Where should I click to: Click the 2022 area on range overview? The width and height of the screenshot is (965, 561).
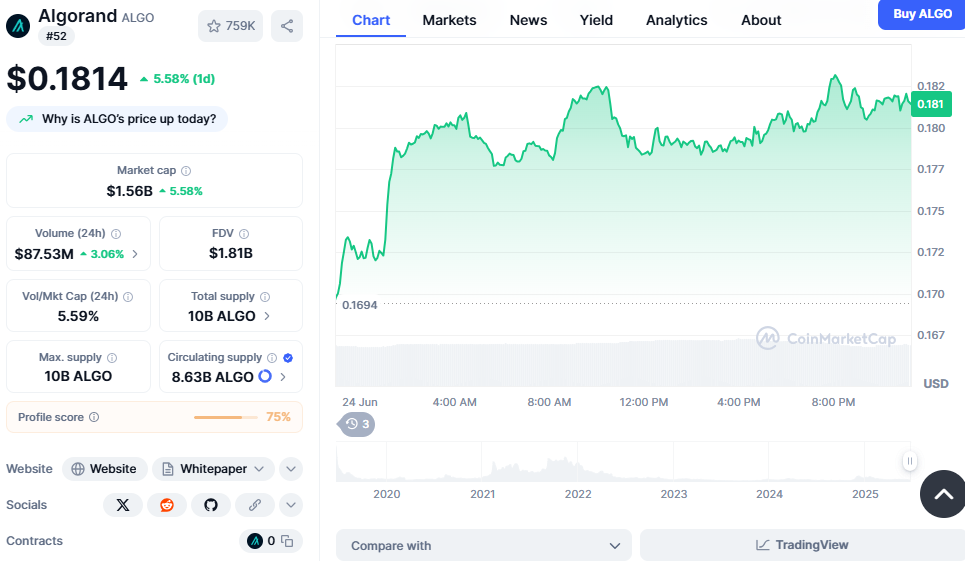(x=578, y=494)
